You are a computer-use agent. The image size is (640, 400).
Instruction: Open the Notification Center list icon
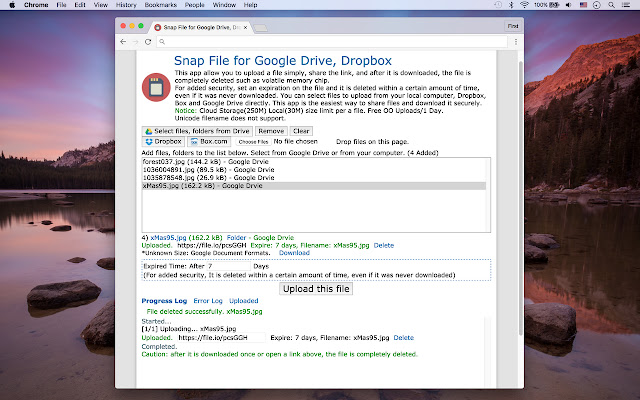626,5
